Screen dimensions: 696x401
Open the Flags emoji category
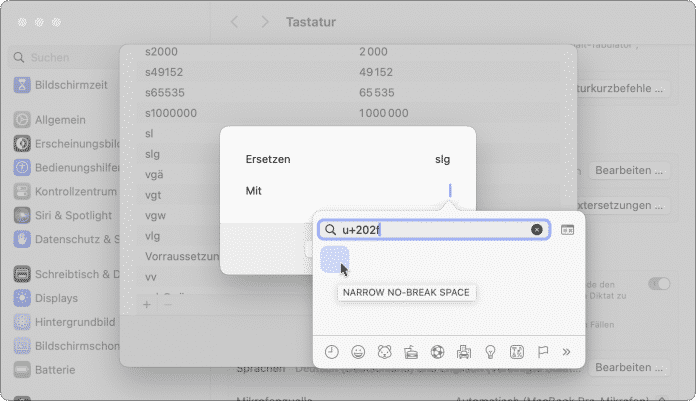coord(542,352)
